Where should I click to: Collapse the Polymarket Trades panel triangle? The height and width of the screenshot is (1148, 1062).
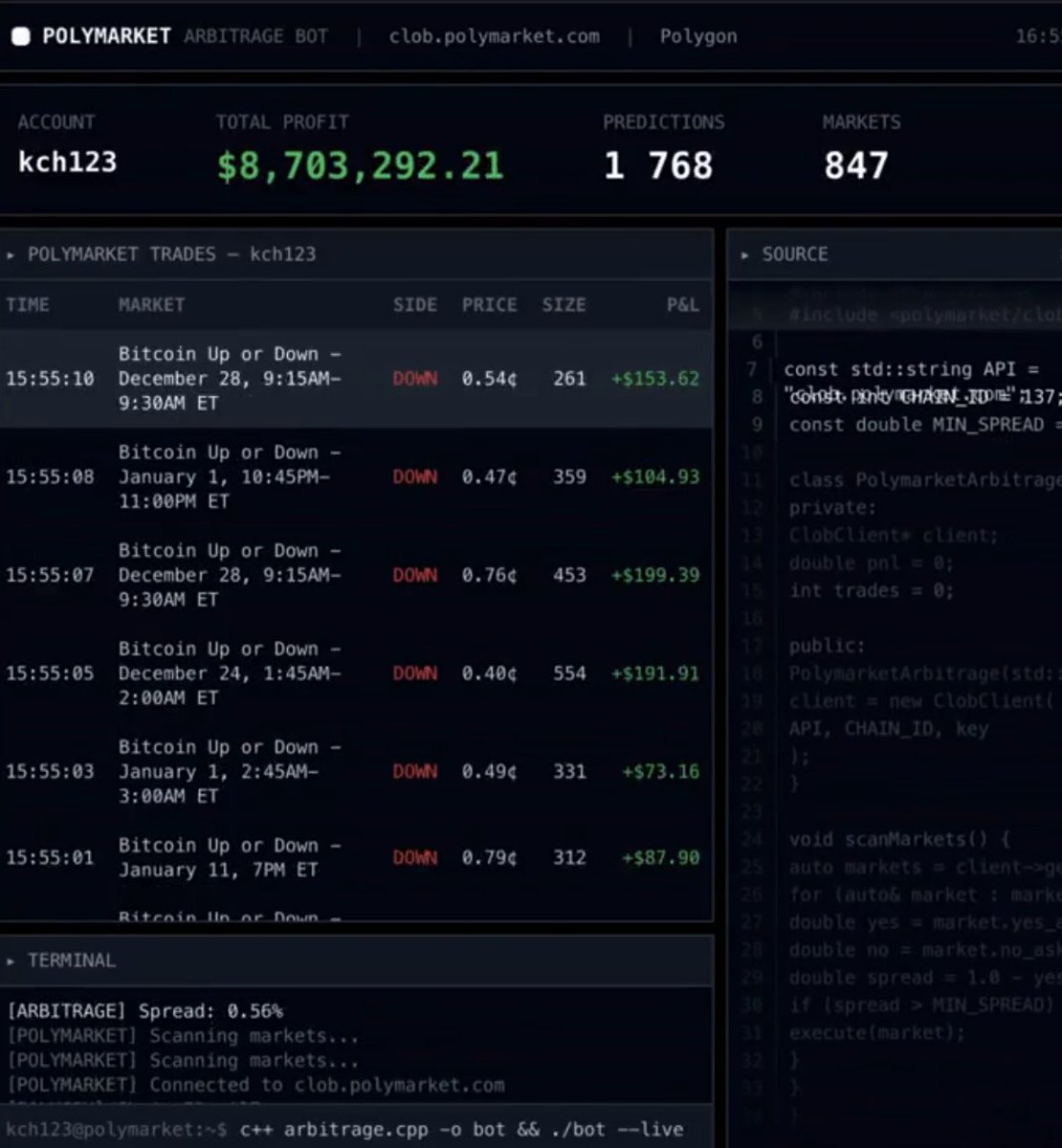tap(11, 254)
